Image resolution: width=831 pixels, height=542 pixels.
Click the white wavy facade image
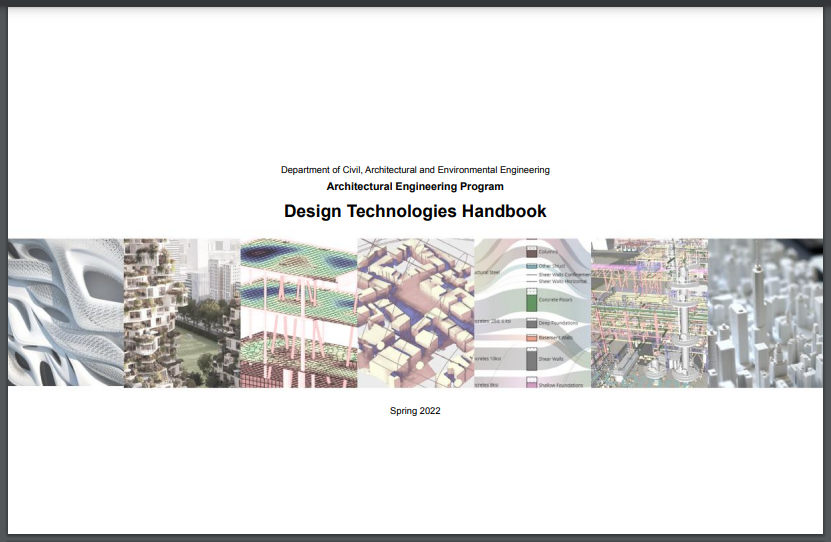(66, 312)
